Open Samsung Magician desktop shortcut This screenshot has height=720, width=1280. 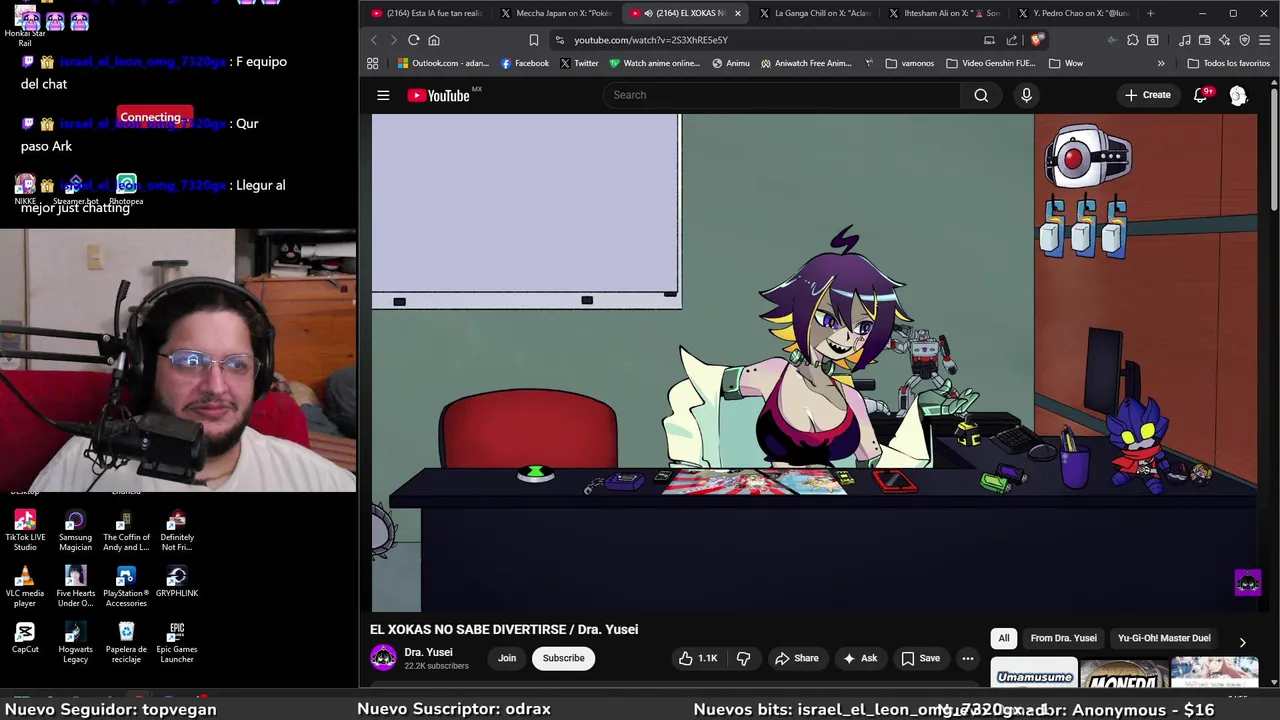(x=75, y=530)
